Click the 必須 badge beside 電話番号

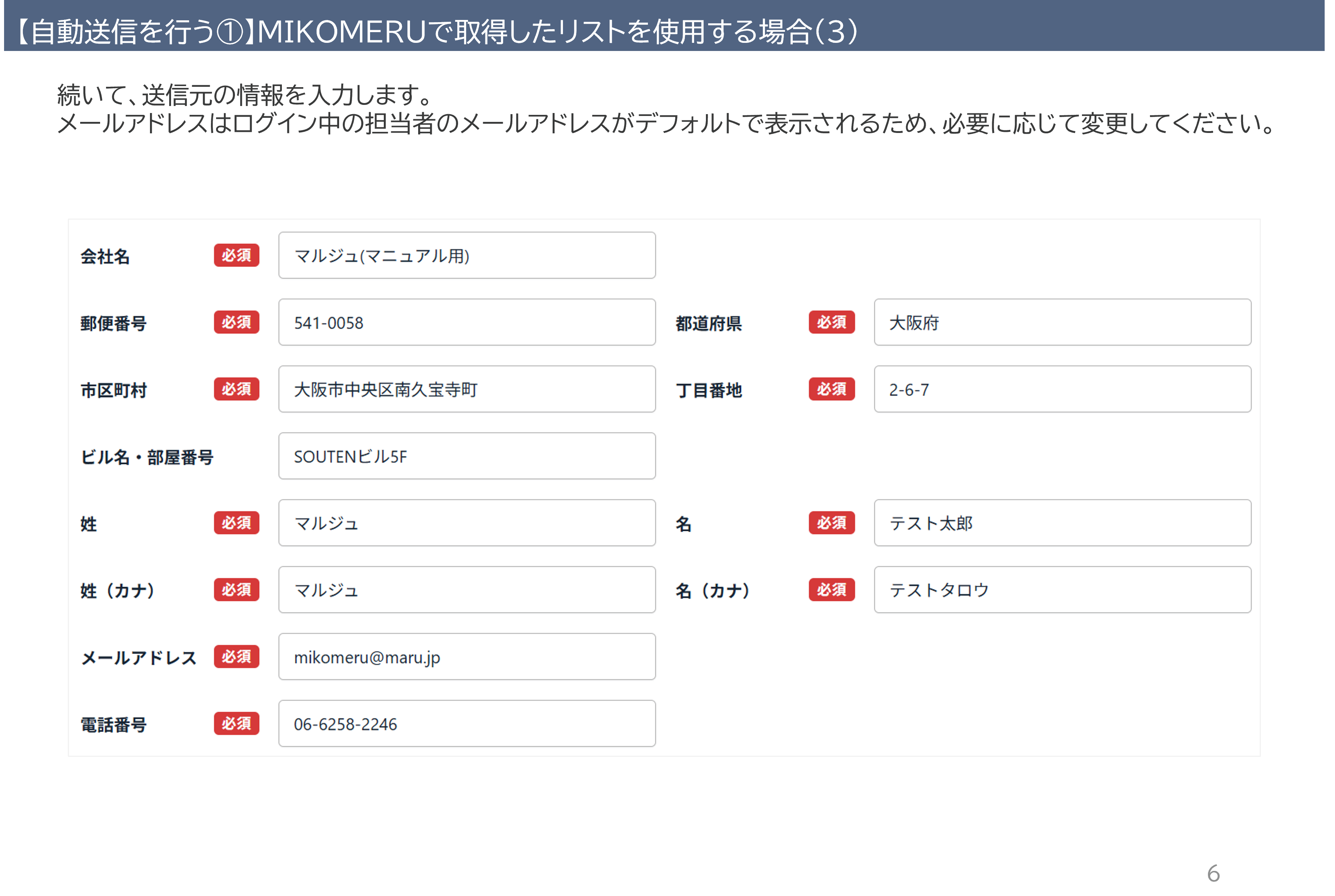[x=236, y=724]
